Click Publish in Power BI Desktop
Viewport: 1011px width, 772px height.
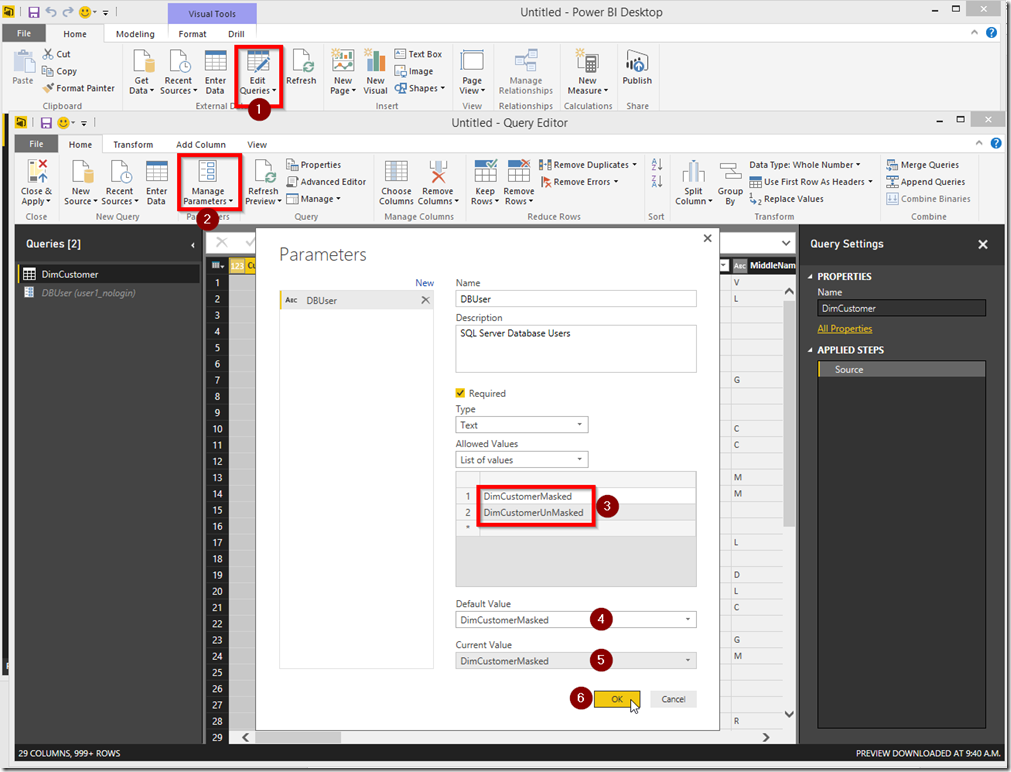(x=637, y=67)
